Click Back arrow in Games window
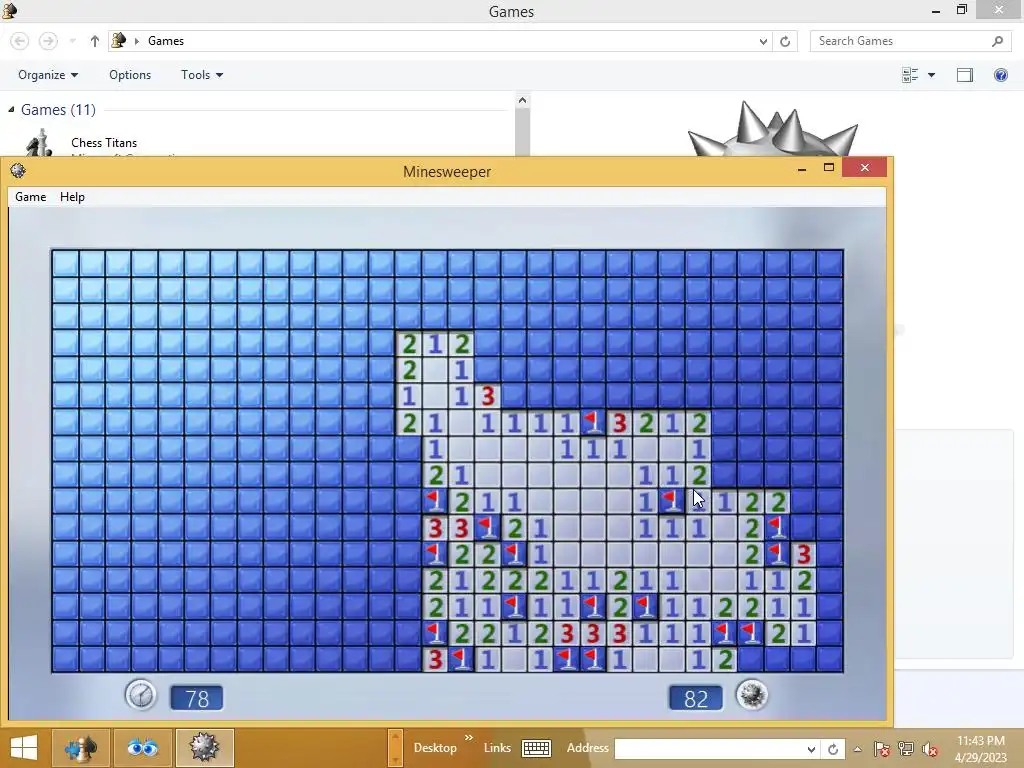Screen dimensions: 1024x768 (x=20, y=41)
